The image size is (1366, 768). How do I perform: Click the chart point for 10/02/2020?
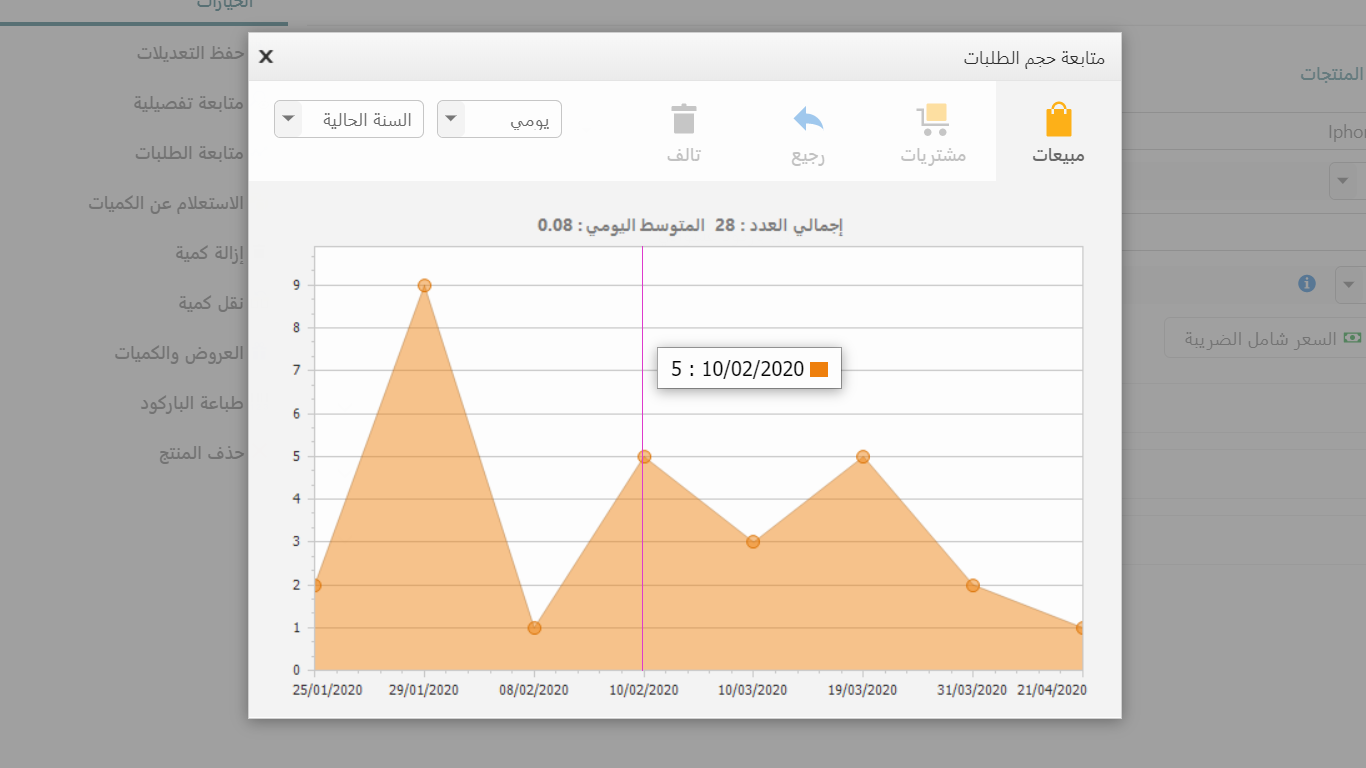pyautogui.click(x=644, y=457)
